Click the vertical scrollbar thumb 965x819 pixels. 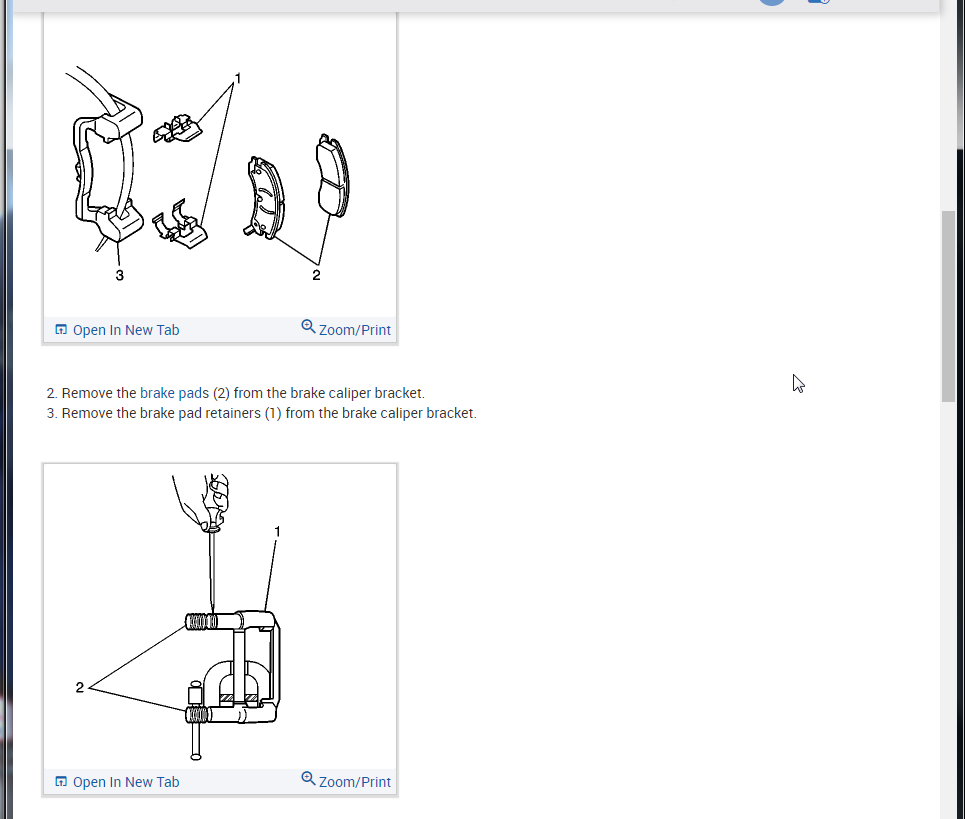pos(948,306)
